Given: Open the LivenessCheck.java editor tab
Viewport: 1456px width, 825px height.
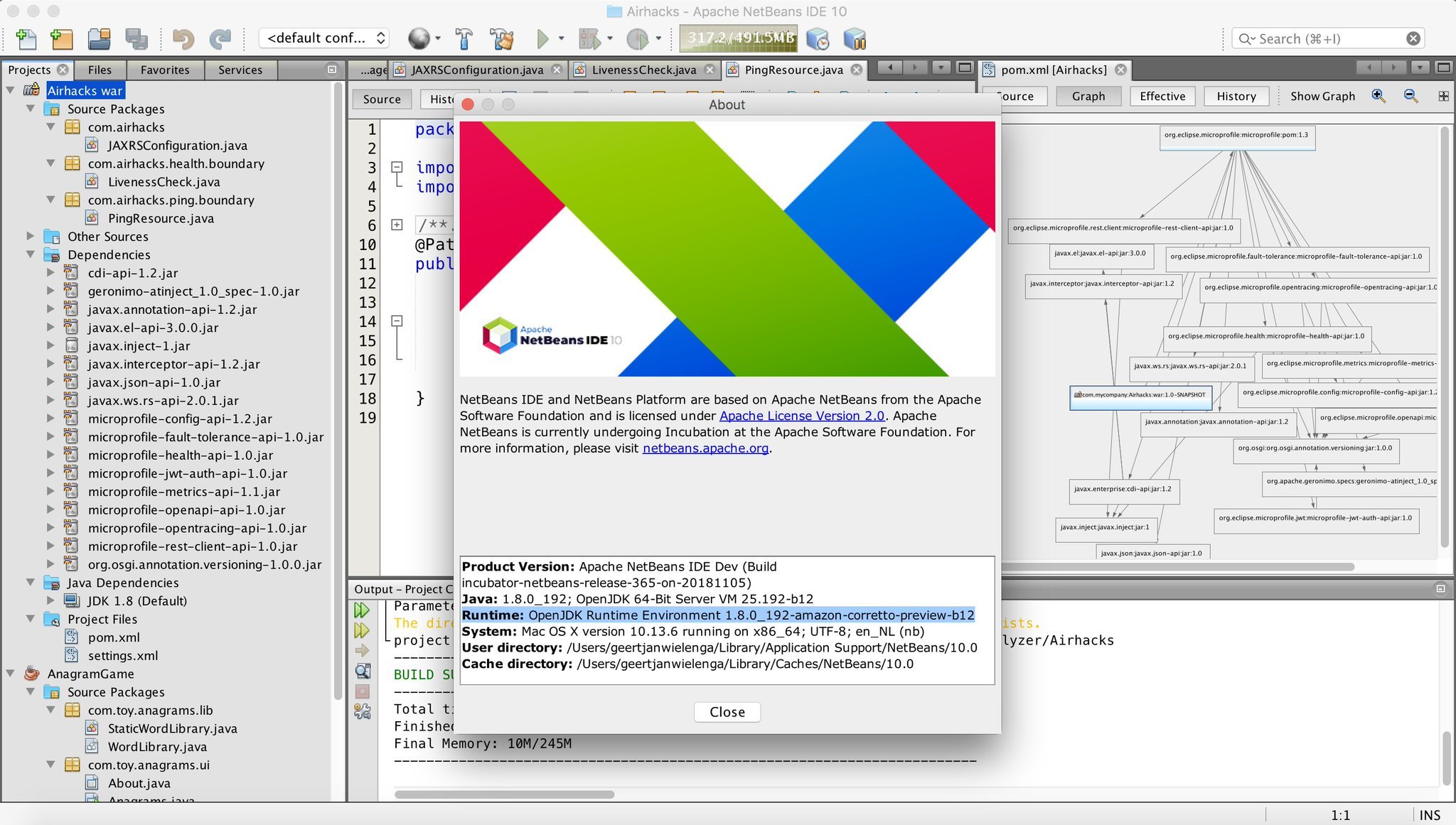Looking at the screenshot, I should pos(643,70).
